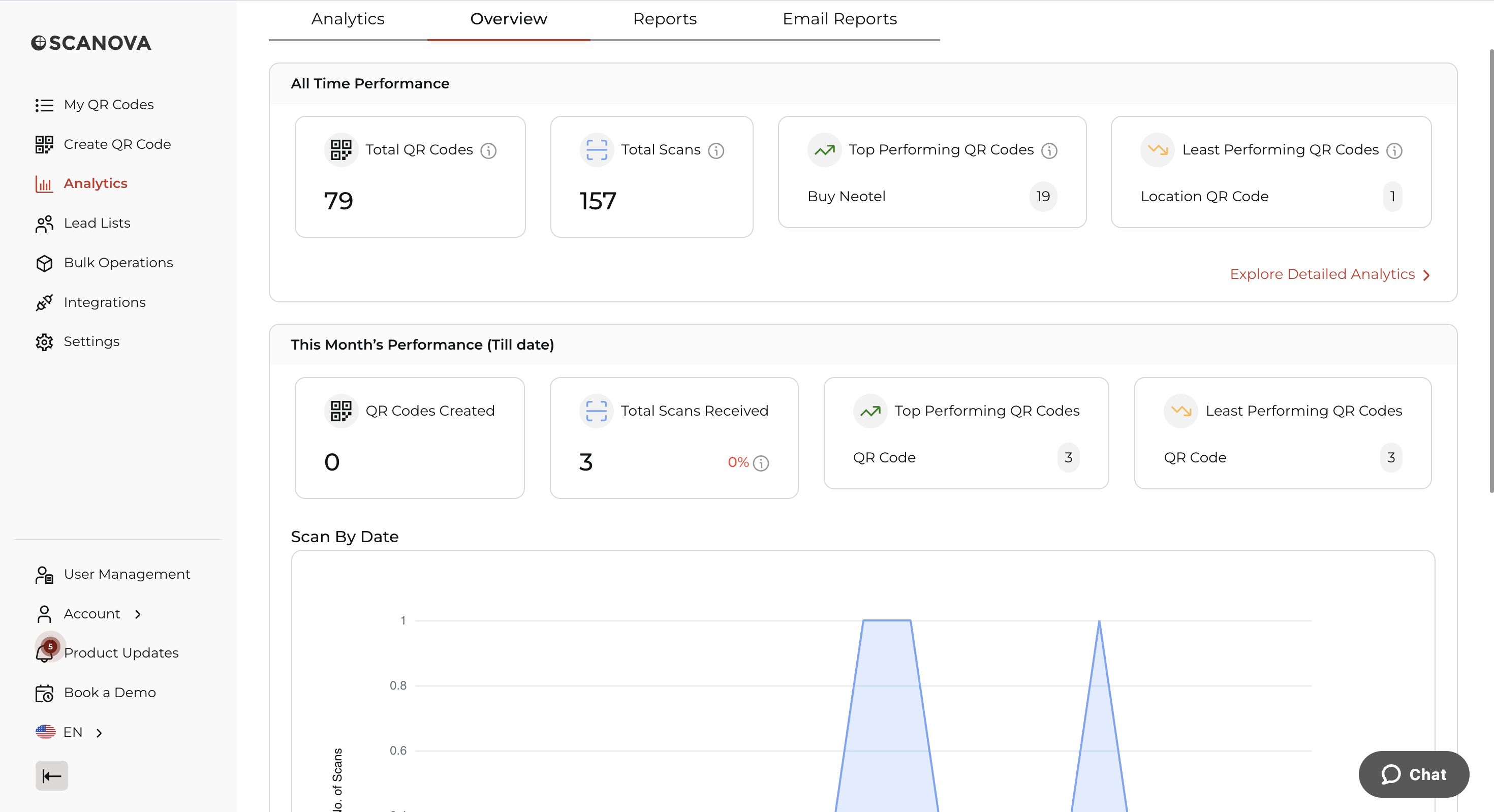Image resolution: width=1494 pixels, height=812 pixels.
Task: Open Lead Lists from sidebar
Action: tap(97, 223)
